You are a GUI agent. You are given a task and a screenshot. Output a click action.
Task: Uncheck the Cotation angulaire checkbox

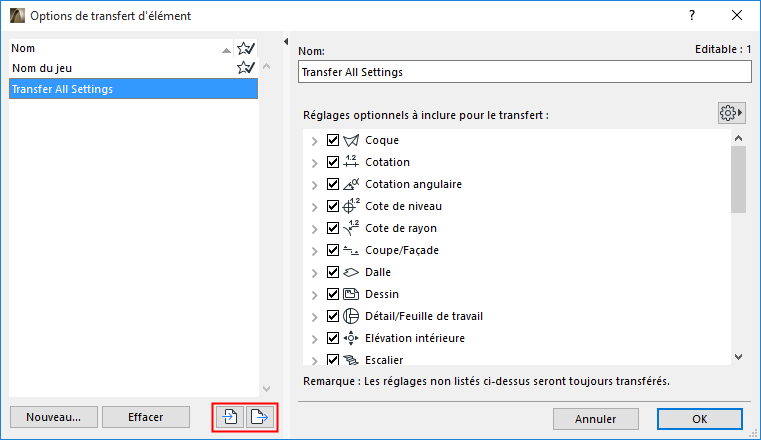(x=333, y=184)
